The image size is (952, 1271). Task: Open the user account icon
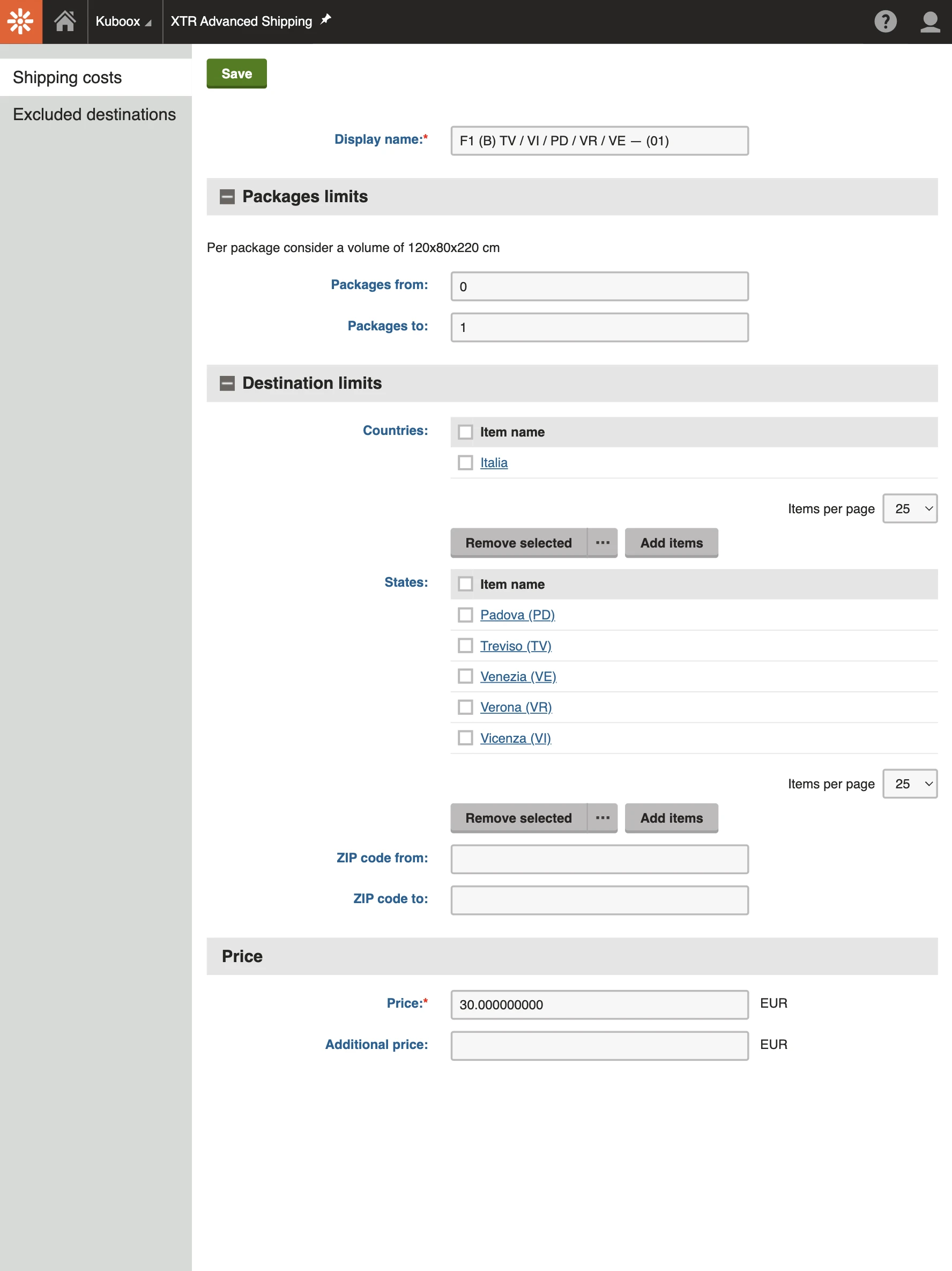929,22
